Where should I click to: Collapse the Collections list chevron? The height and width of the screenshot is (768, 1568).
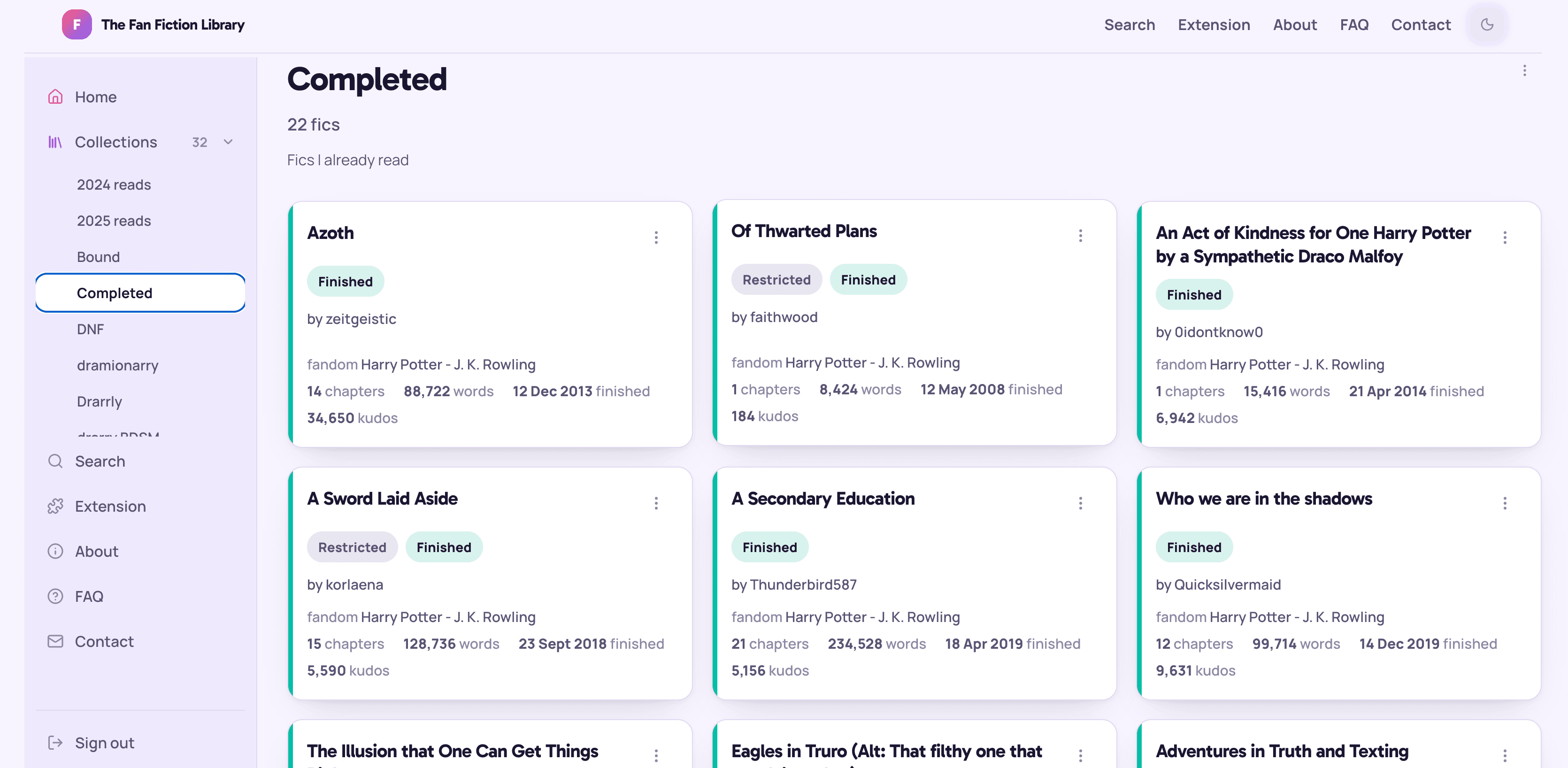(228, 142)
